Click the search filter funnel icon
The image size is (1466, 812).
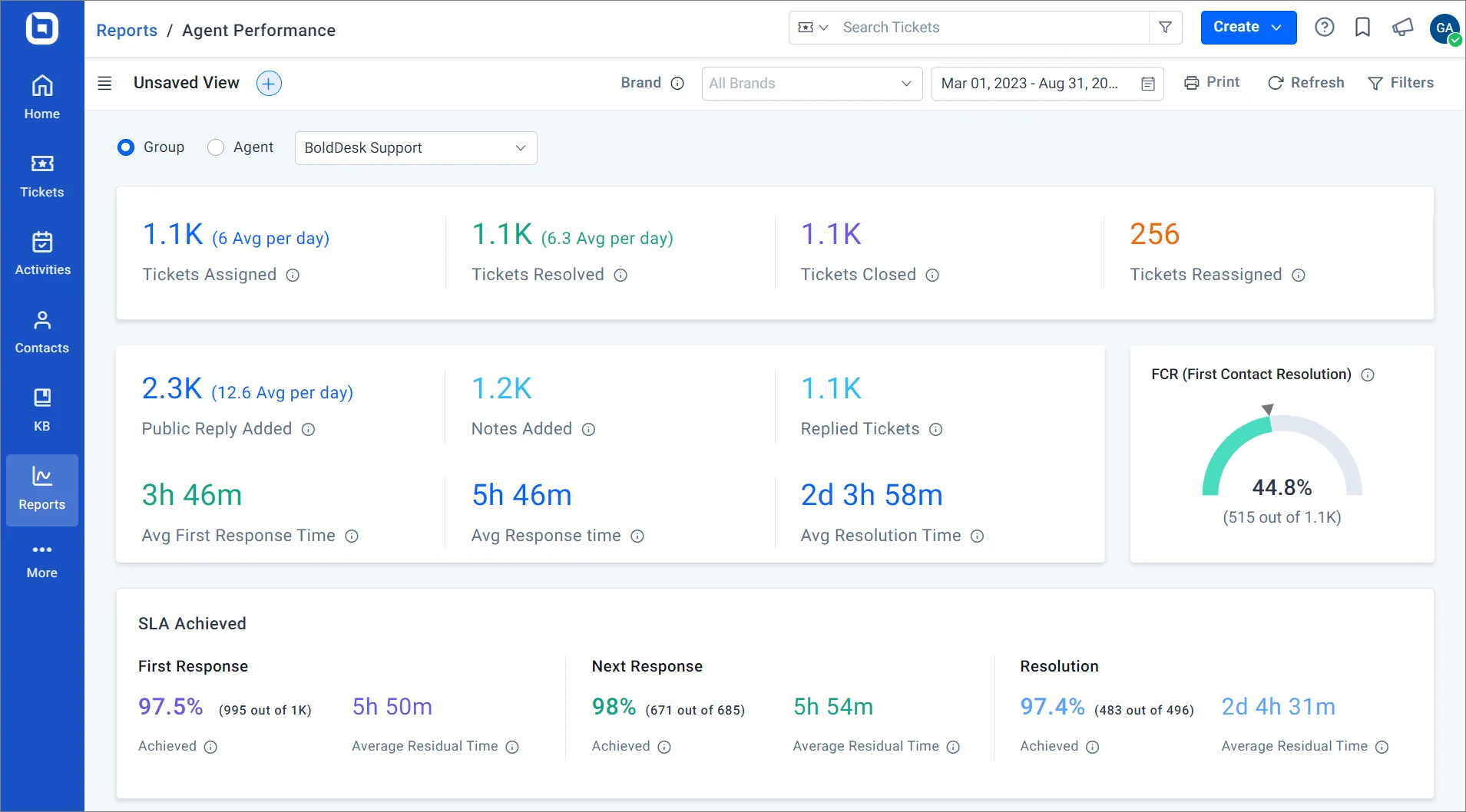tap(1165, 28)
